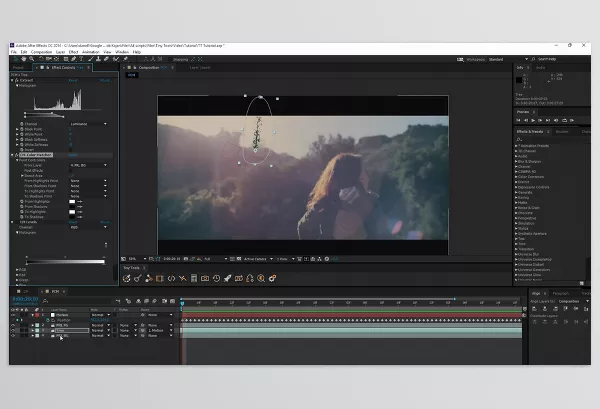This screenshot has height=409, width=600.
Task: Toggle loop option in Preview panel
Action: click(x=564, y=120)
